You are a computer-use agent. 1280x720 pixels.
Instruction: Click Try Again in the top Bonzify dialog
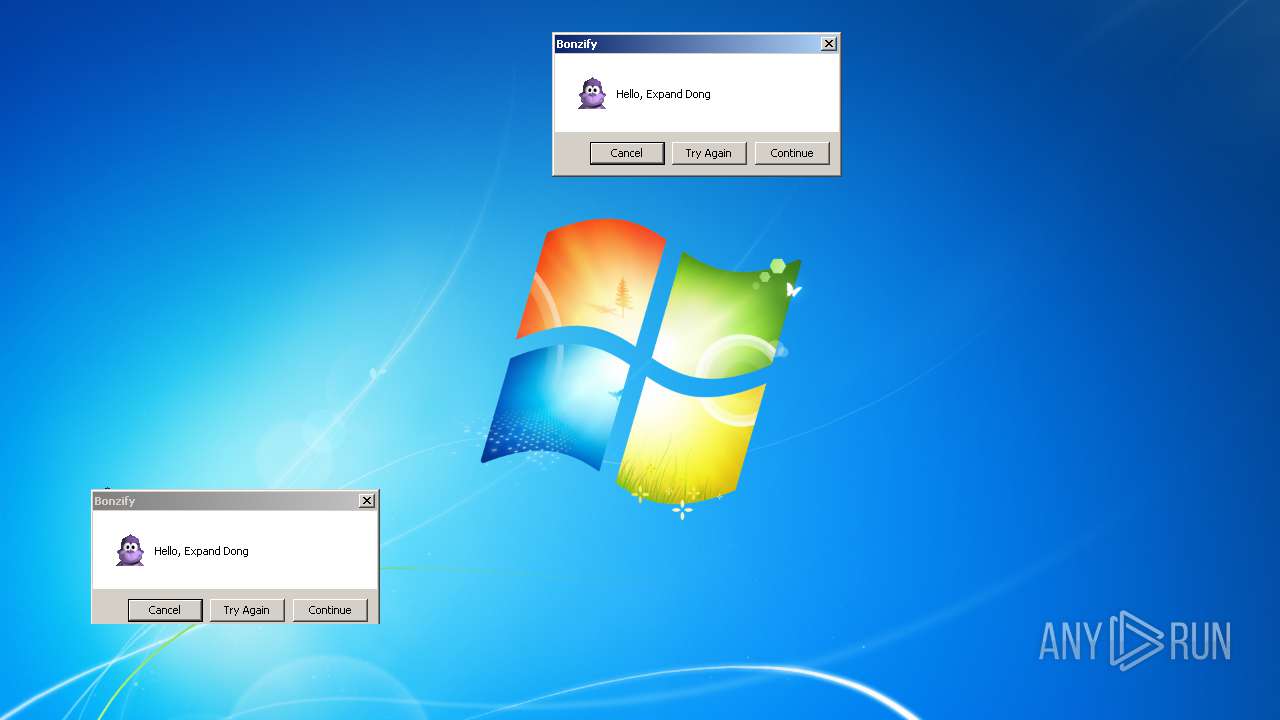tap(709, 153)
